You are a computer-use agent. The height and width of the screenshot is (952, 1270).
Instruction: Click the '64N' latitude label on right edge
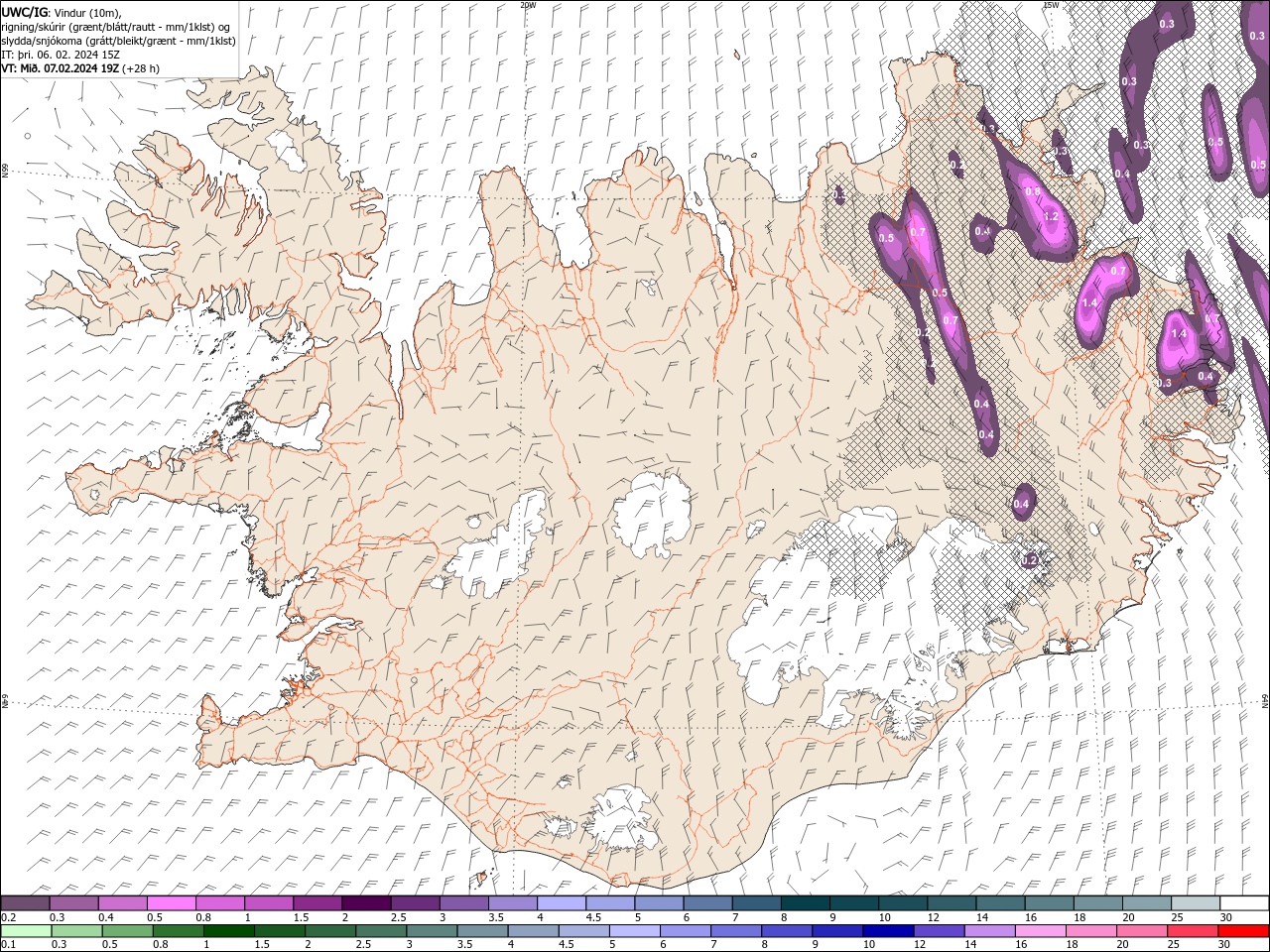[x=1265, y=701]
